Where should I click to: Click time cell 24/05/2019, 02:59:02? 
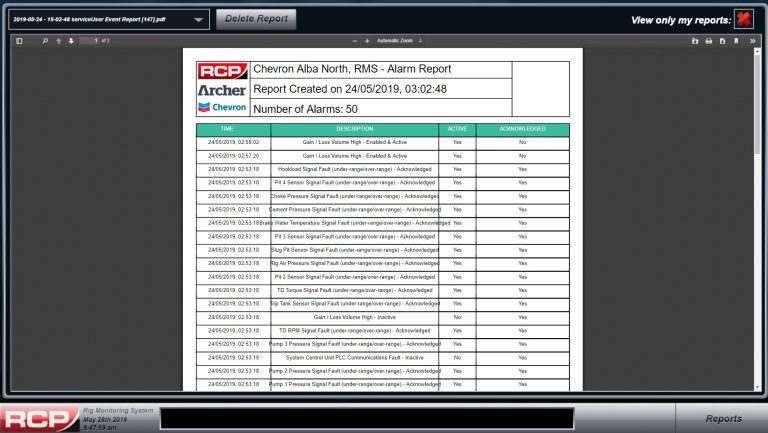click(x=233, y=143)
